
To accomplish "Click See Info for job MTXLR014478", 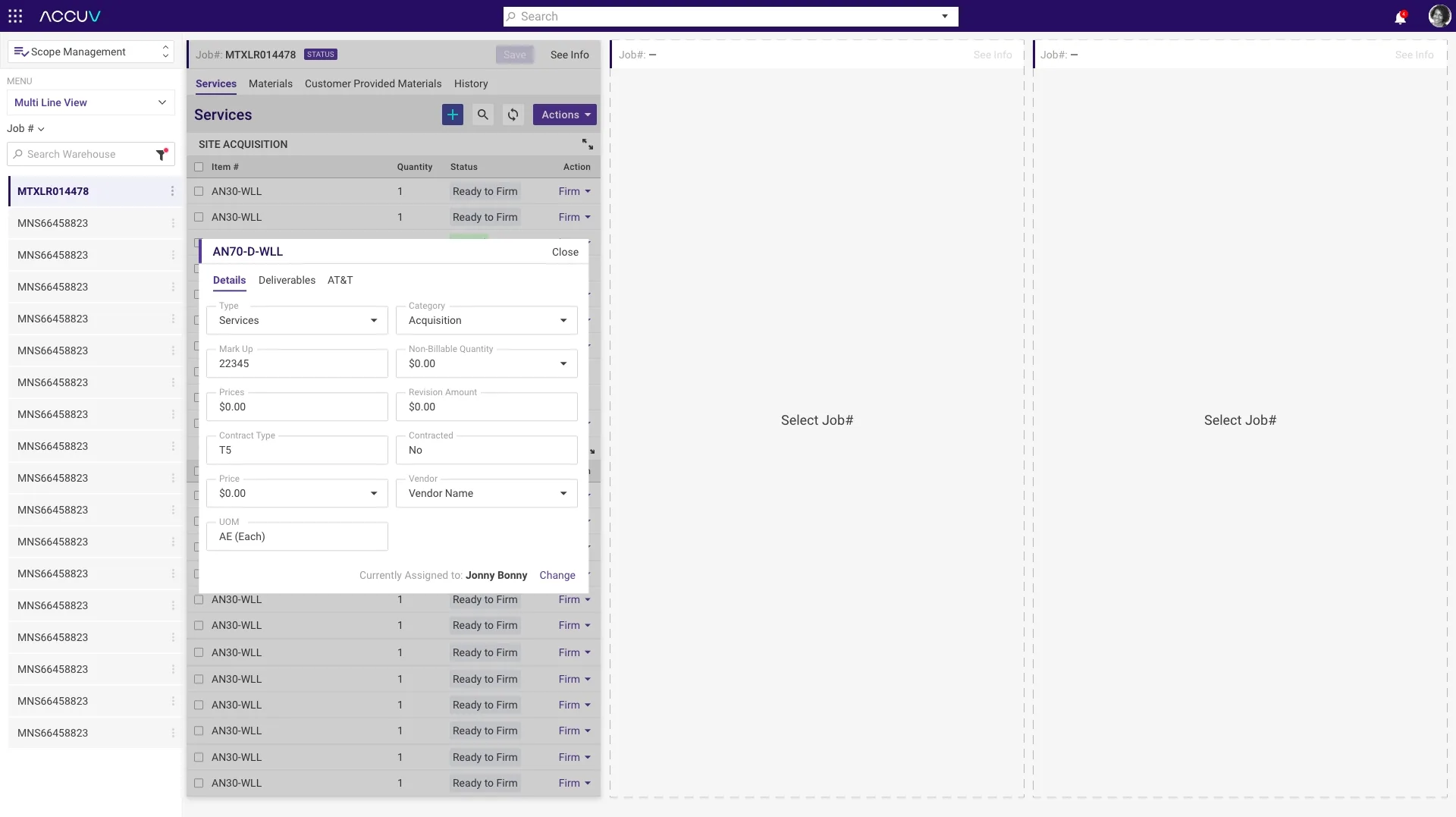I will [570, 55].
